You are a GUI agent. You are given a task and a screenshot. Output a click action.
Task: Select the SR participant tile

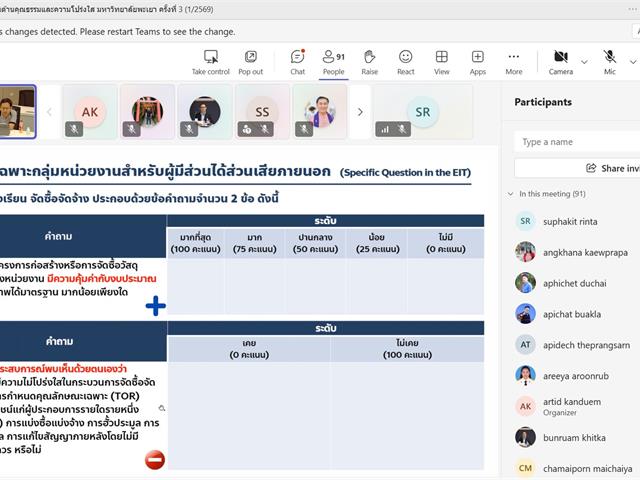click(423, 112)
